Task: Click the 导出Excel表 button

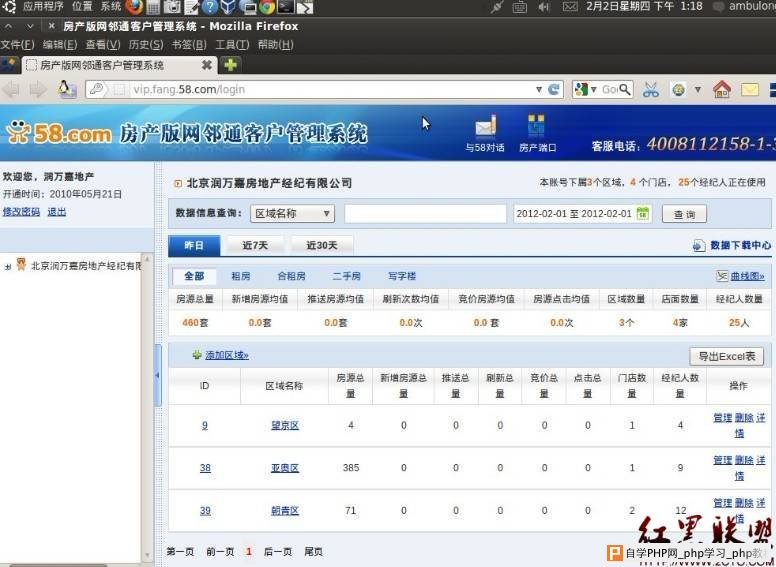Action: (727, 356)
